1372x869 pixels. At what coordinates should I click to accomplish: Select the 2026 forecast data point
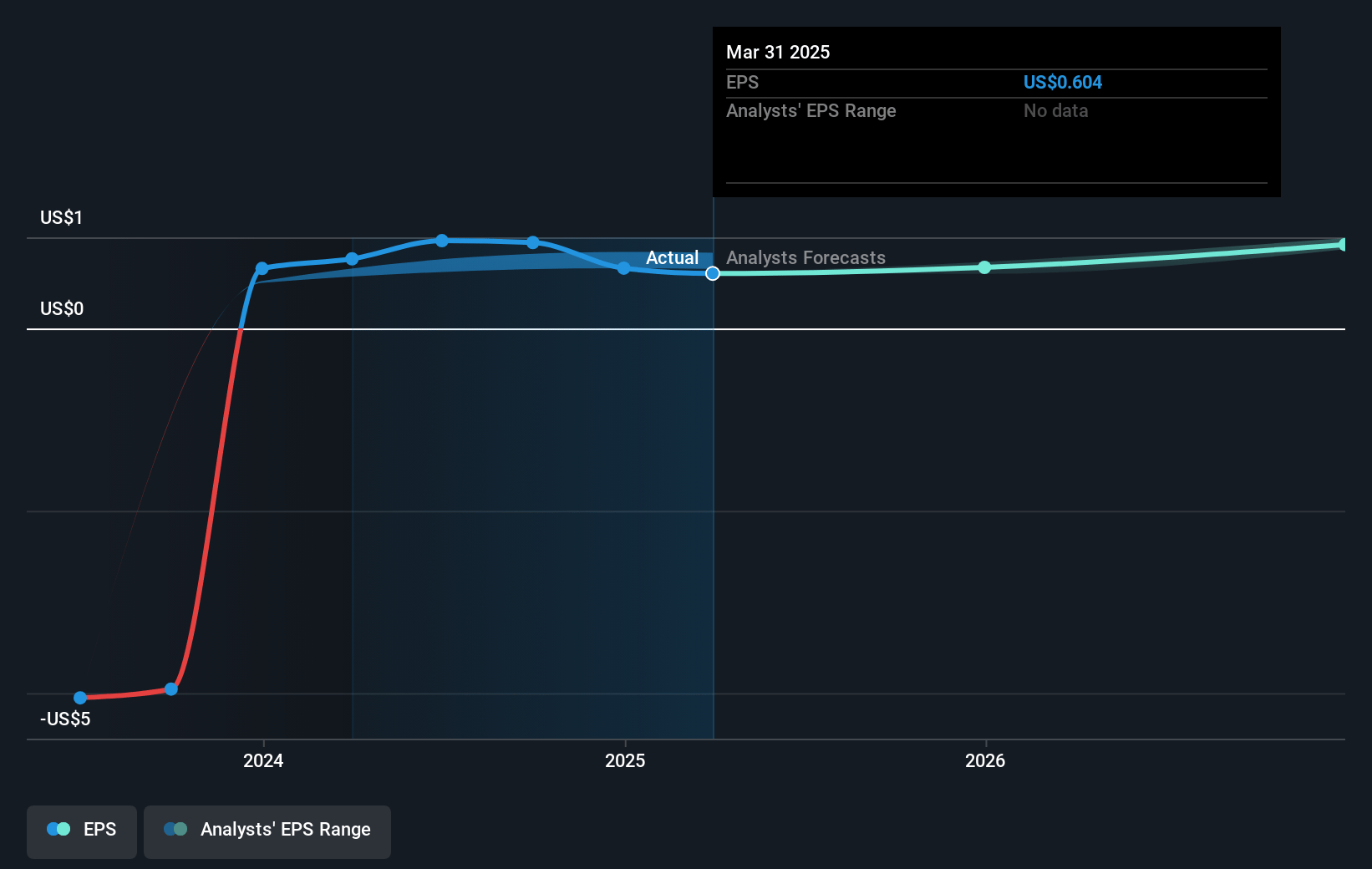coord(984,267)
